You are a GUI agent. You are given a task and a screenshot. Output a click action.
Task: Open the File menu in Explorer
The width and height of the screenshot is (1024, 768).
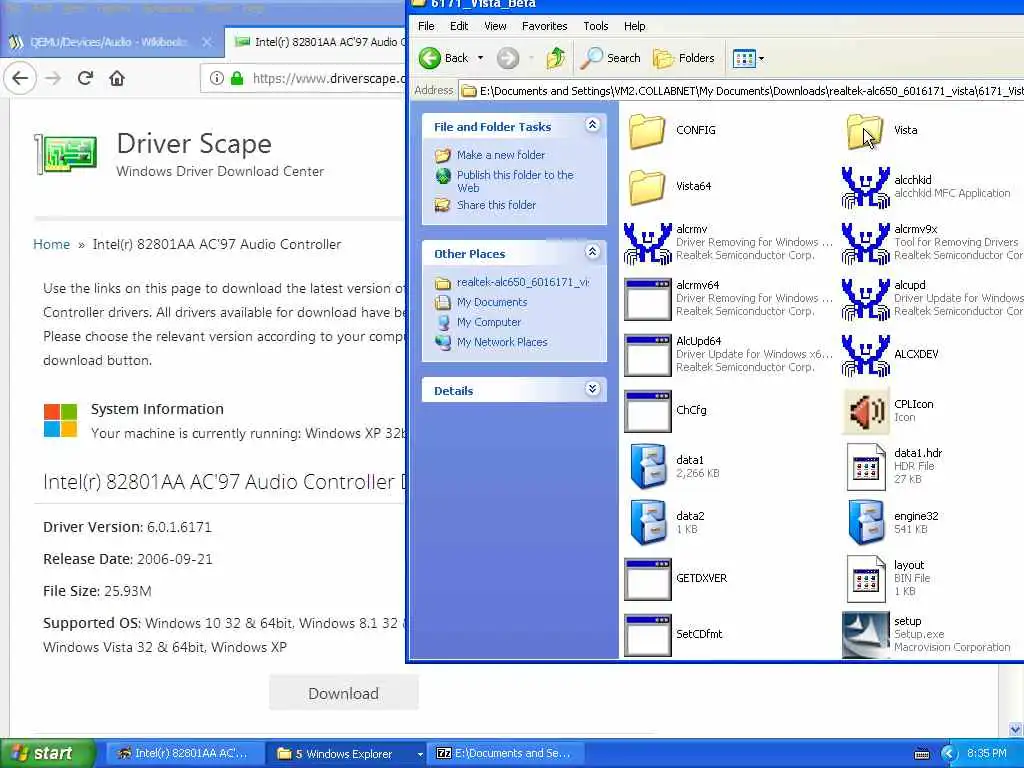(x=426, y=26)
